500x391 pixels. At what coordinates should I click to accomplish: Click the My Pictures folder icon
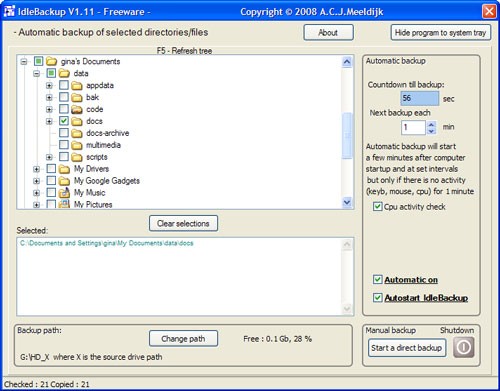[64, 204]
